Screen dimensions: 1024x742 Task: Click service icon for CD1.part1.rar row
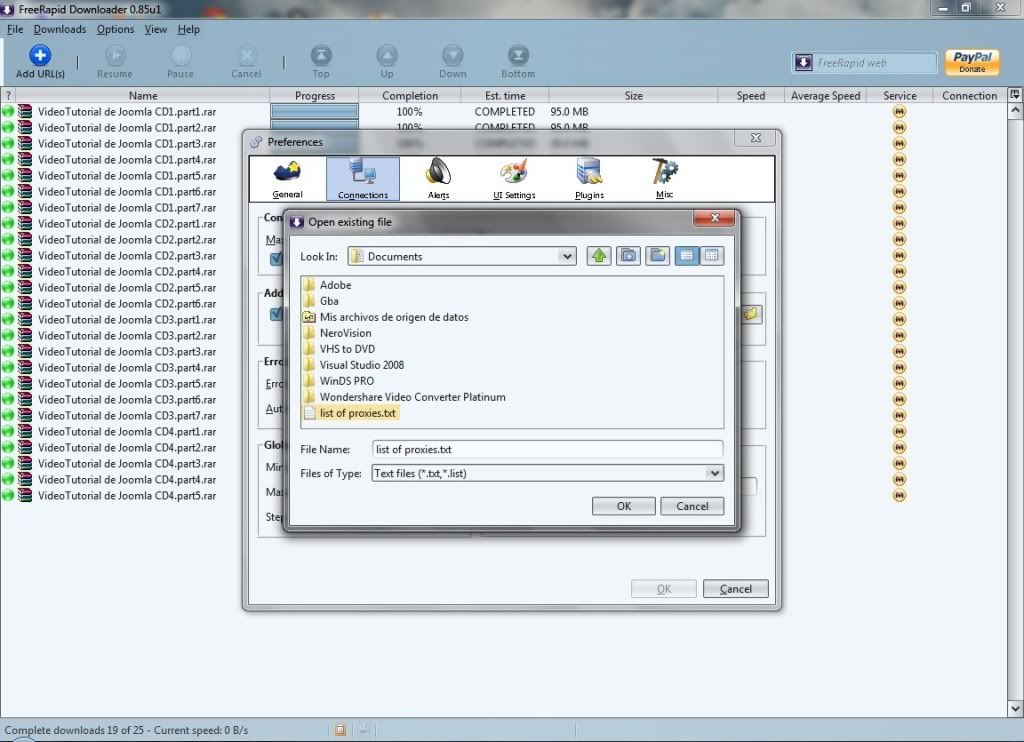[899, 112]
